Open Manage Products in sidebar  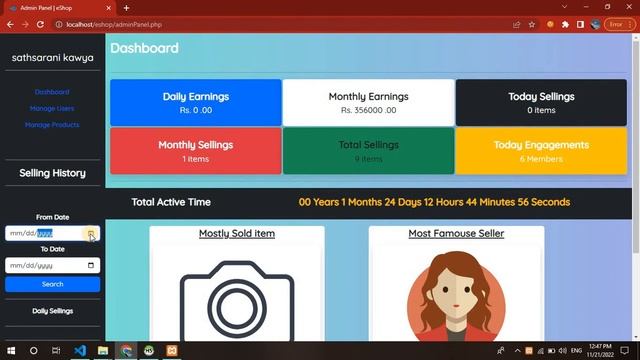pos(52,125)
